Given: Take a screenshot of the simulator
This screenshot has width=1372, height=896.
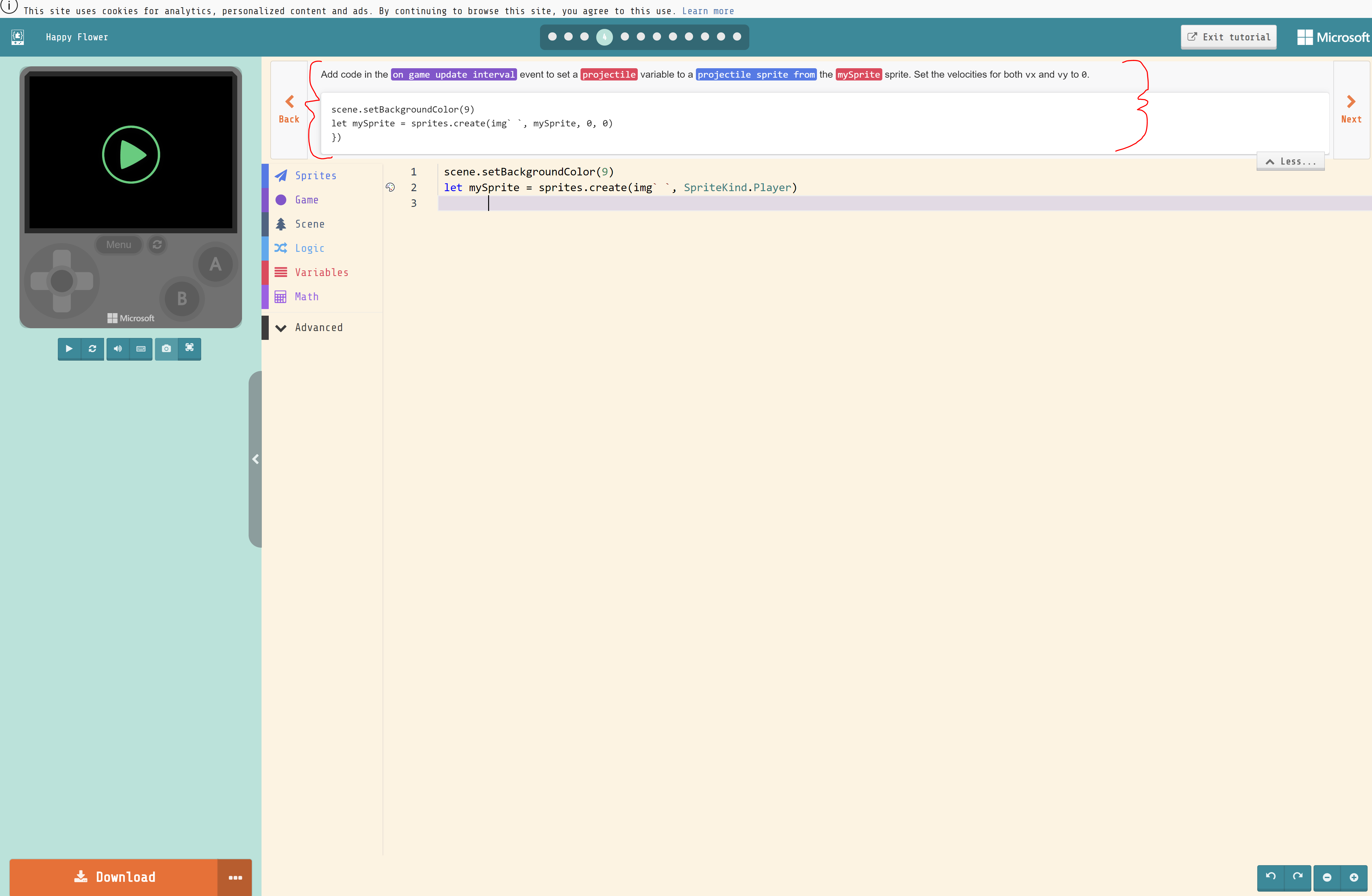Looking at the screenshot, I should click(166, 349).
